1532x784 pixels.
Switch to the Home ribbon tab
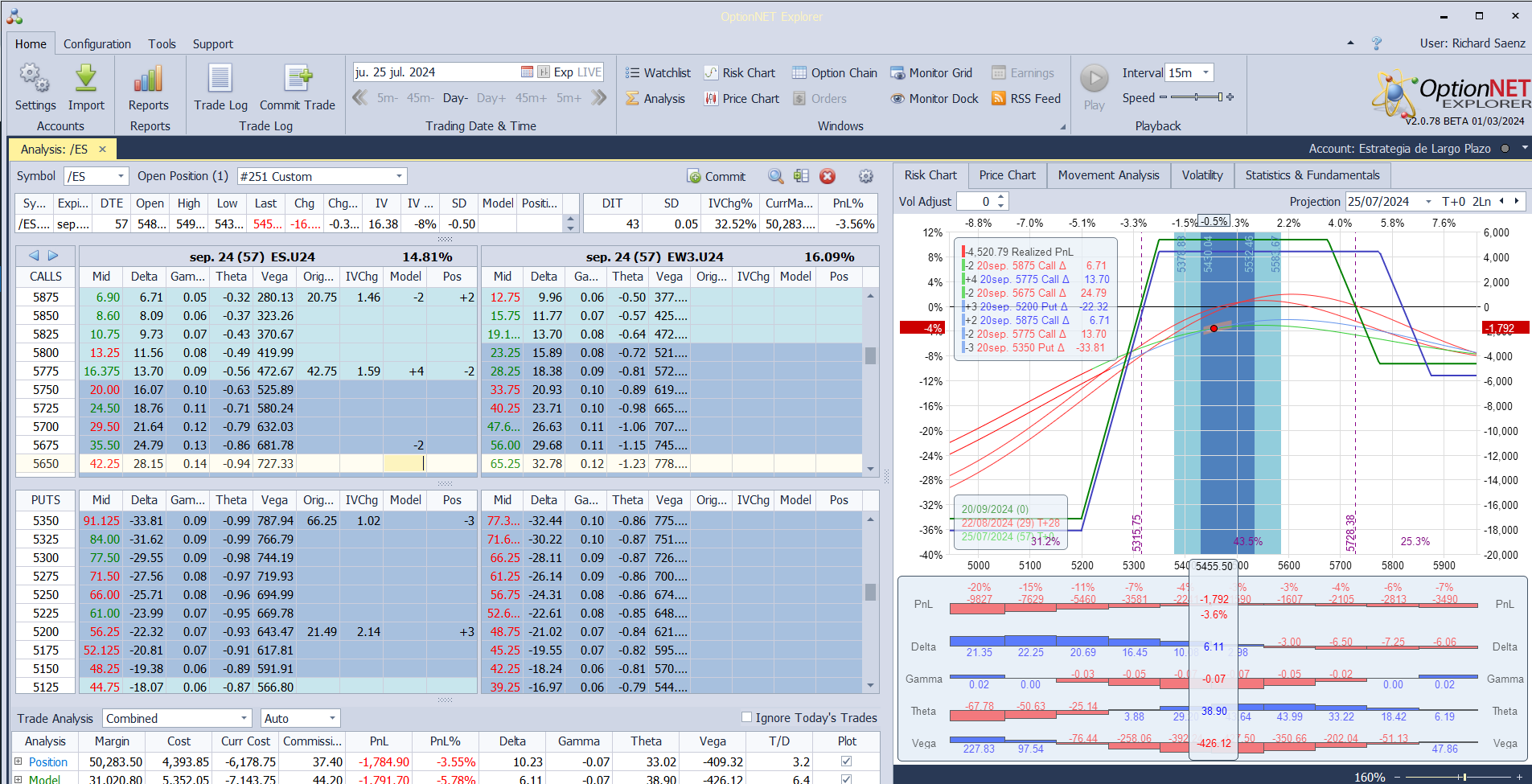[x=31, y=44]
